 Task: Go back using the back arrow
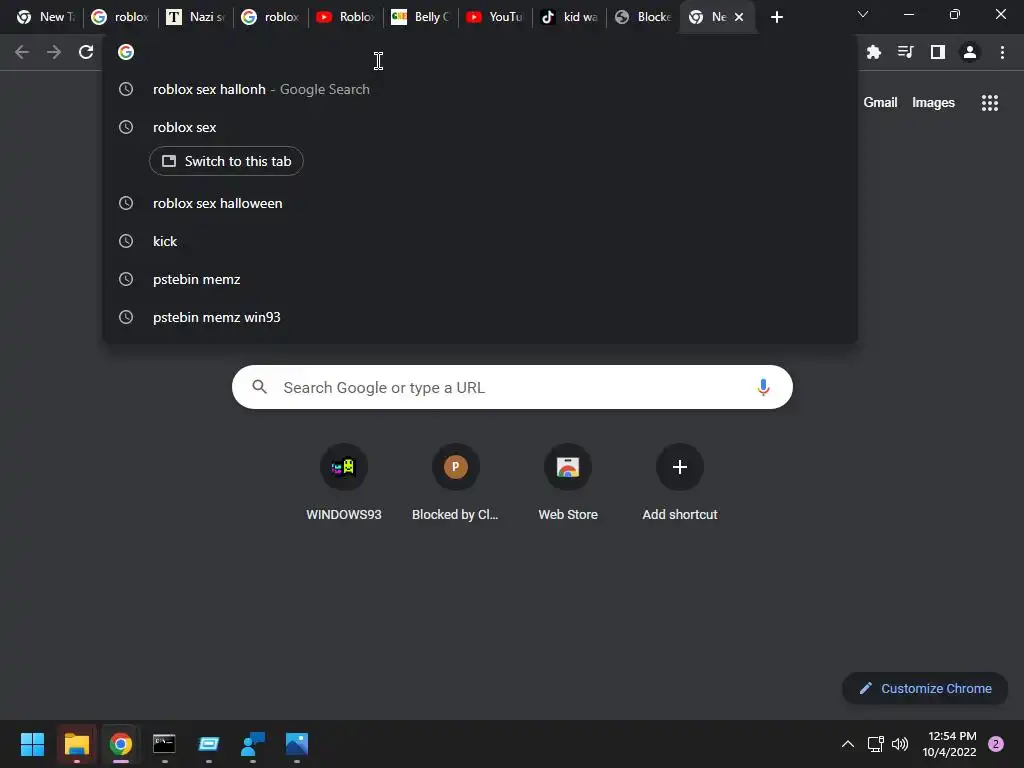pyautogui.click(x=22, y=52)
